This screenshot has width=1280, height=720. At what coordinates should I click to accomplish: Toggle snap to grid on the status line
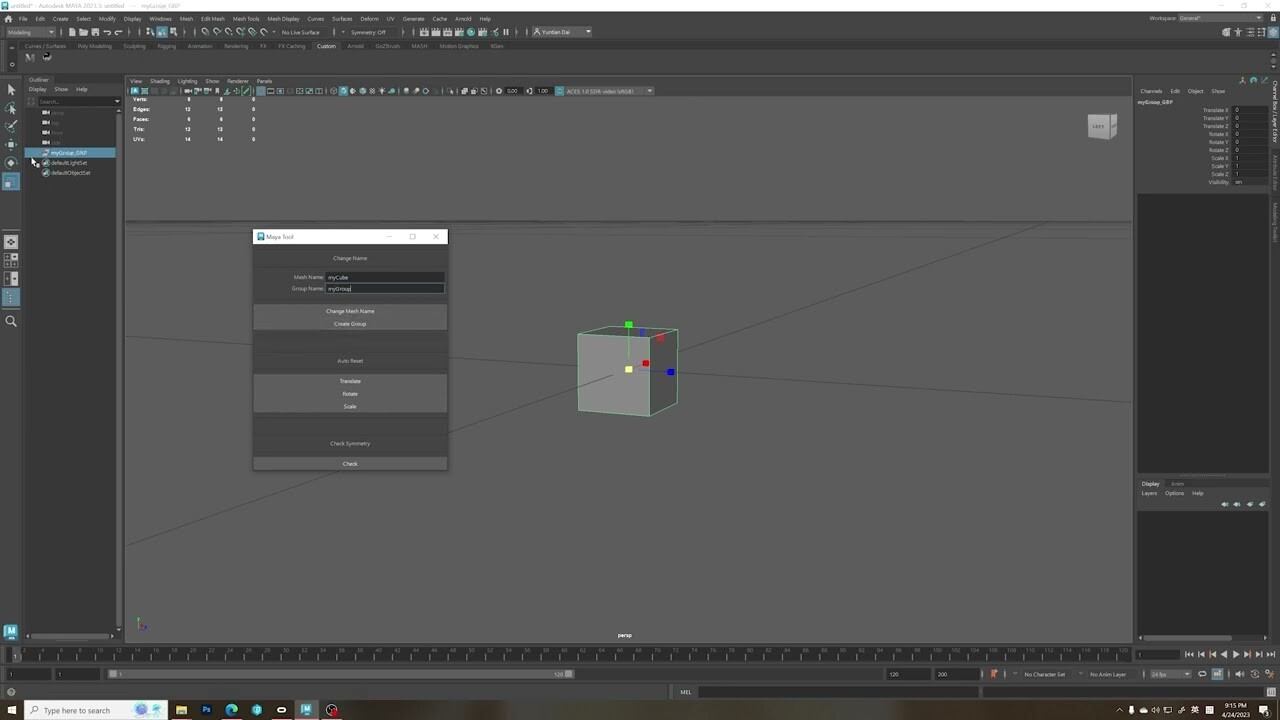click(205, 31)
